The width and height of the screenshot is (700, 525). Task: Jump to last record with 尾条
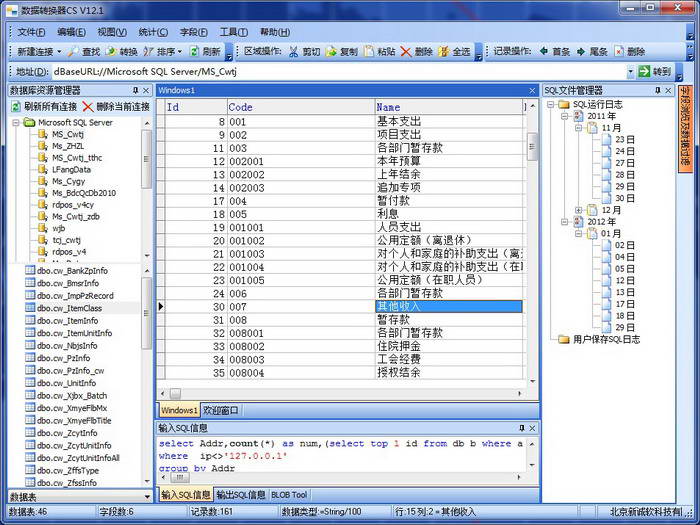click(x=592, y=51)
